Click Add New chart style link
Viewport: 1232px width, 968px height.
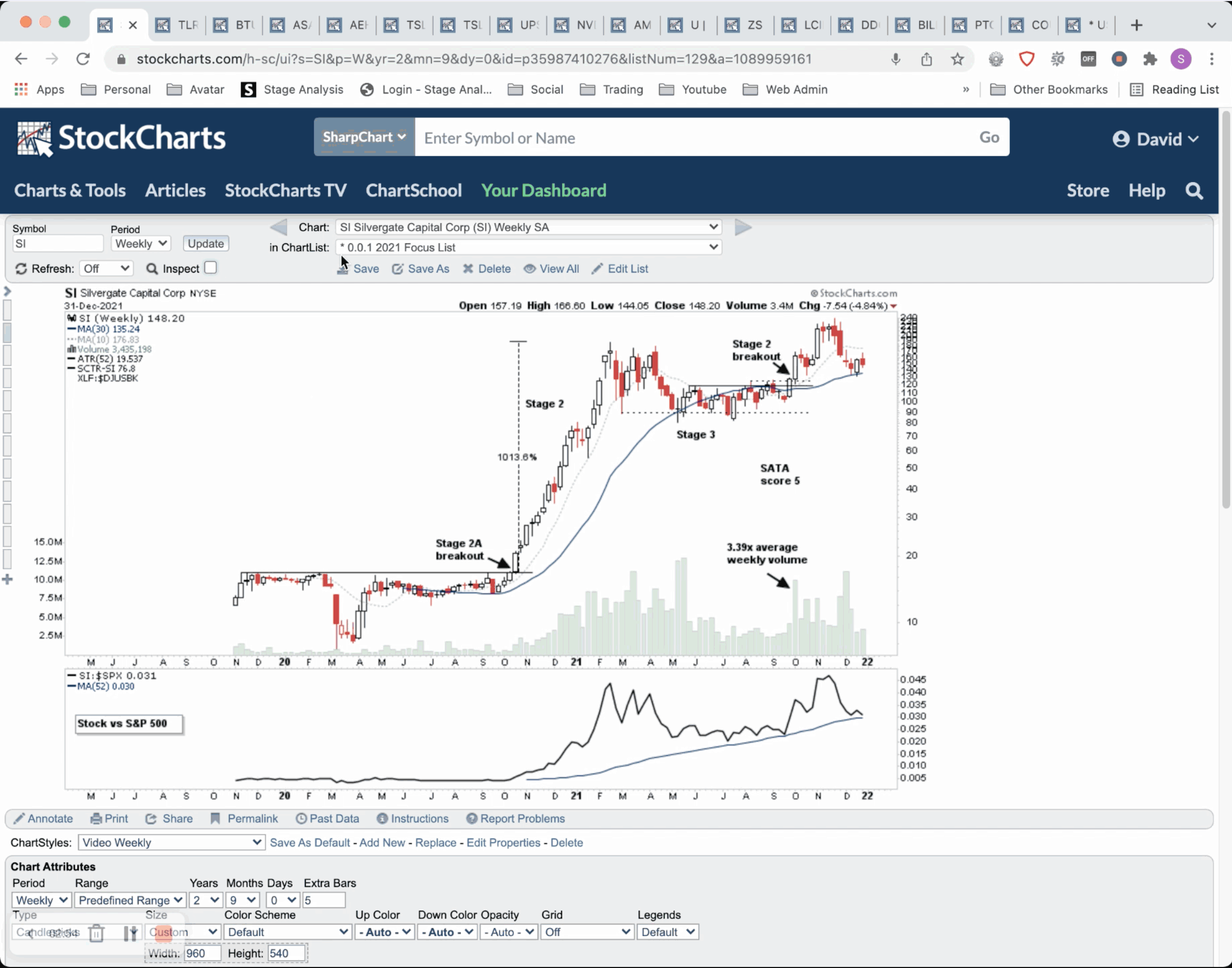[x=382, y=843]
